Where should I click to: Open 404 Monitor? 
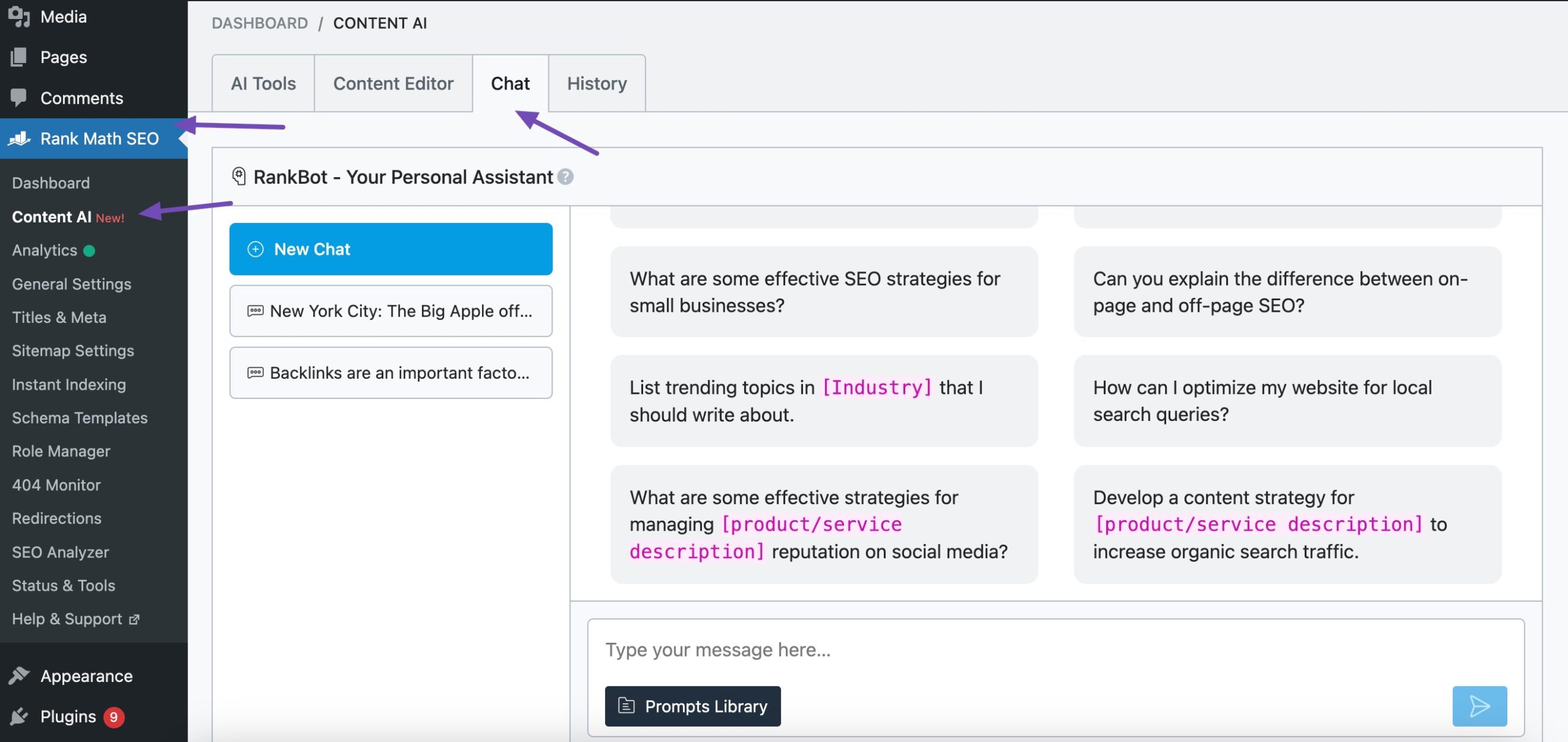point(56,485)
